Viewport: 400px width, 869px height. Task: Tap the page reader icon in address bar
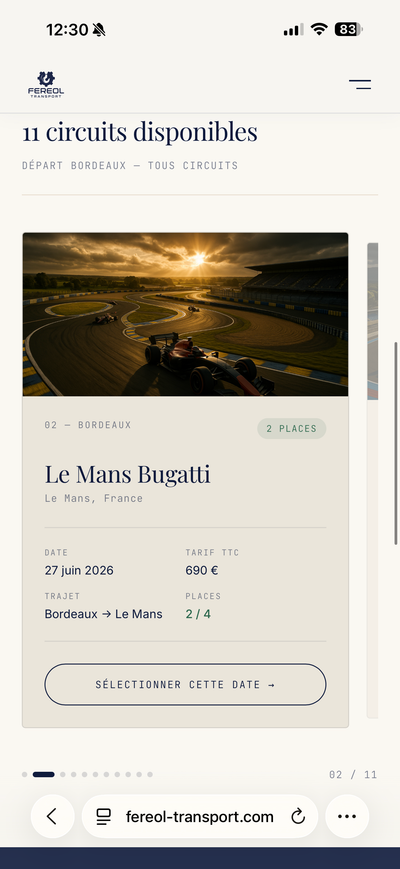(104, 816)
